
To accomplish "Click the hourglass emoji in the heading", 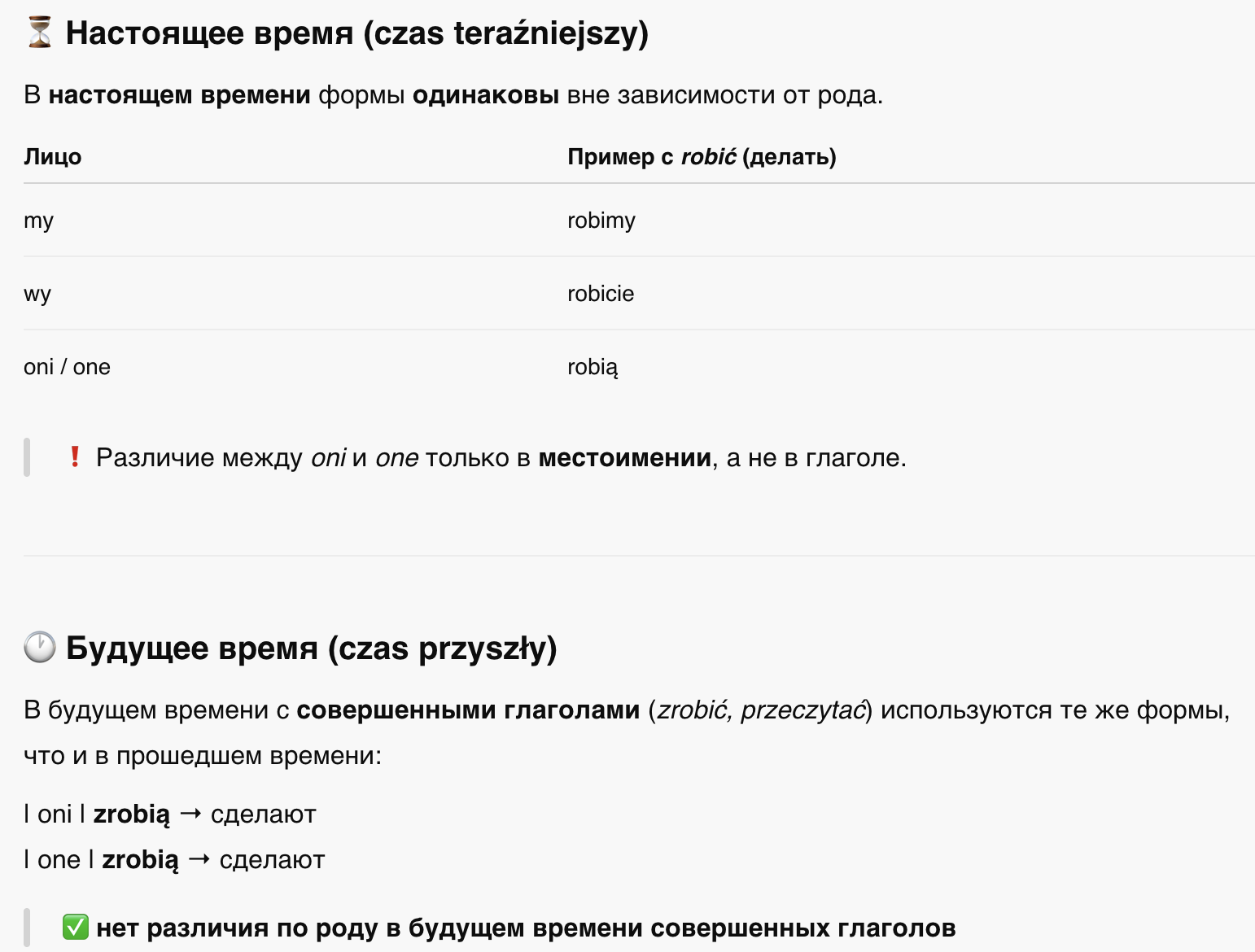I will 39,33.
